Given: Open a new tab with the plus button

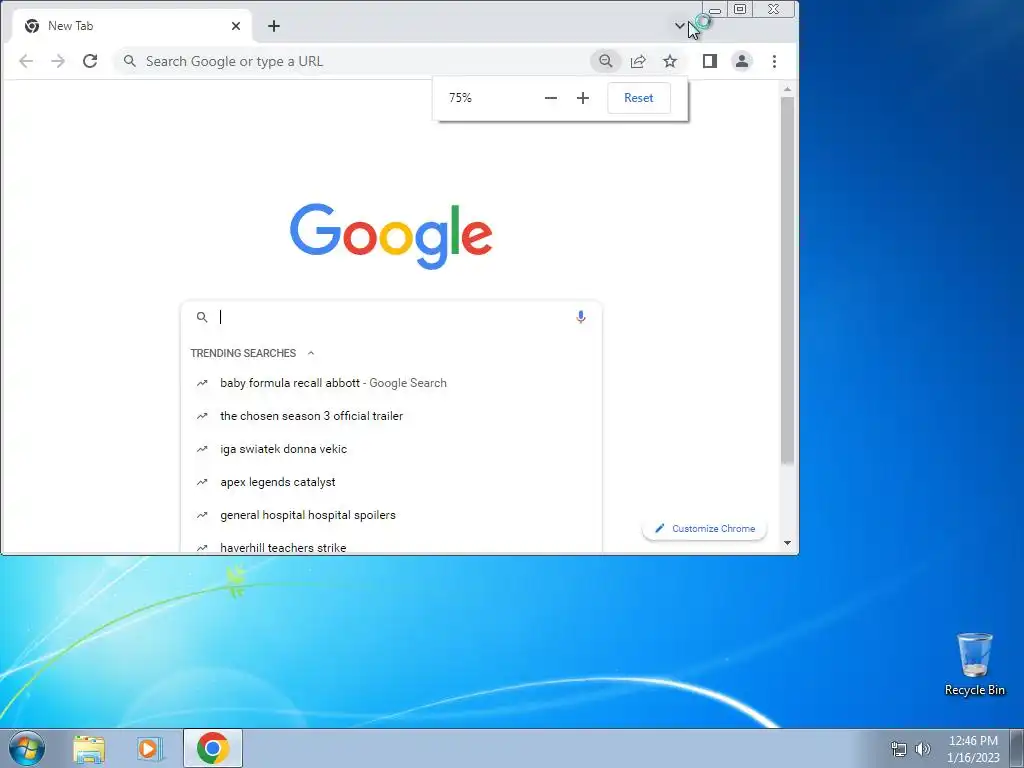Looking at the screenshot, I should [x=274, y=26].
